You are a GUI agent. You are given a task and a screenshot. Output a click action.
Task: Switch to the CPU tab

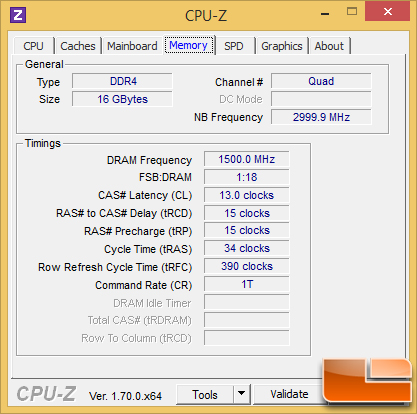[34, 46]
